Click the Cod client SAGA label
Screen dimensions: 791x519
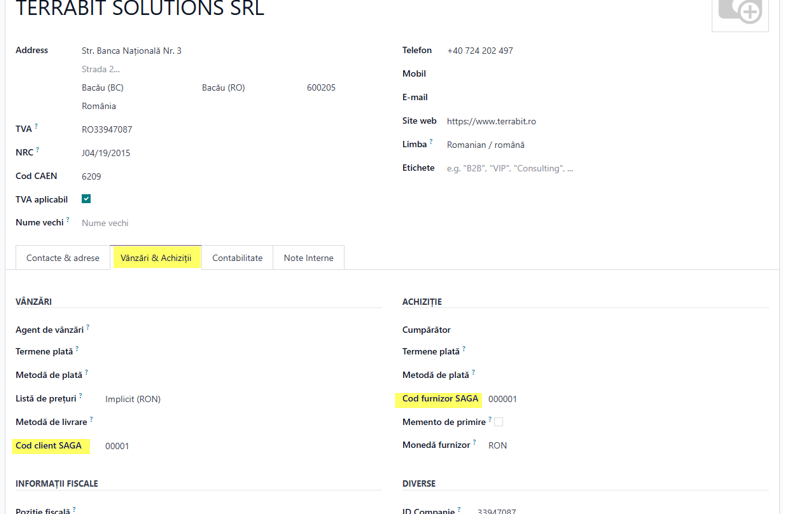pyautogui.click(x=48, y=445)
